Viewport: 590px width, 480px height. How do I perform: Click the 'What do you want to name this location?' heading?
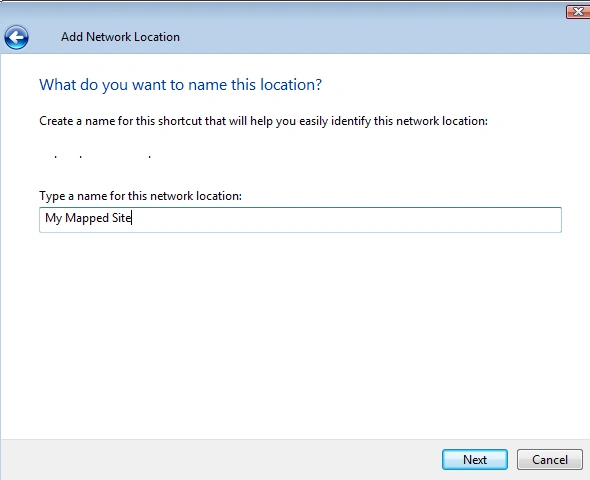point(181,85)
